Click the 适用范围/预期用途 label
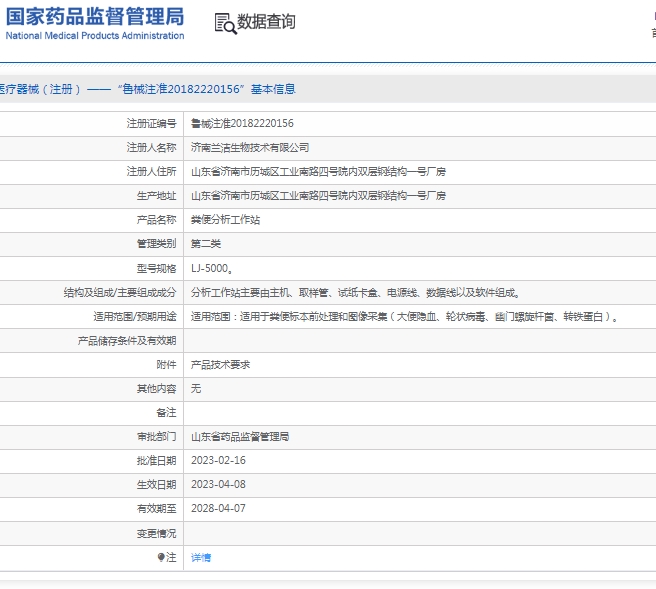Viewport: 656px width, 589px height. pyautogui.click(x=135, y=317)
